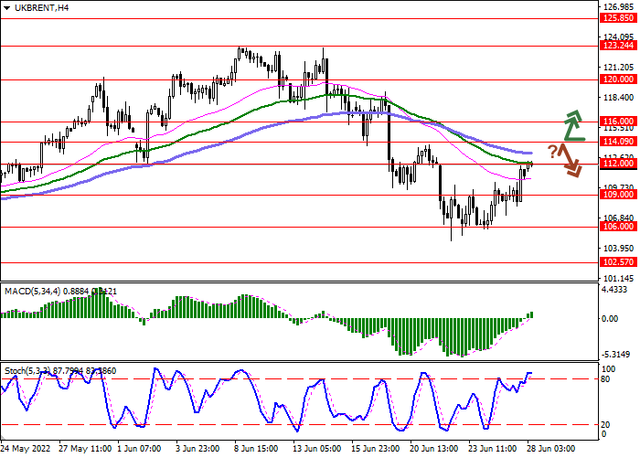Select the 123.244 red price label

click(x=619, y=45)
